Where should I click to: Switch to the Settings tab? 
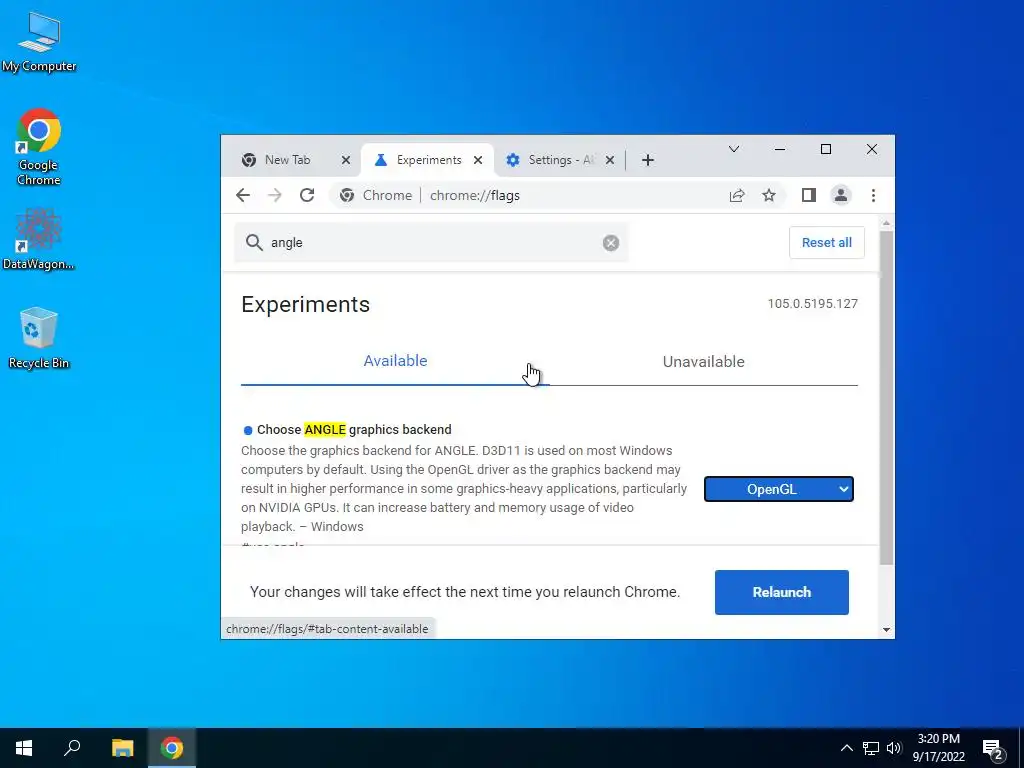coord(560,160)
